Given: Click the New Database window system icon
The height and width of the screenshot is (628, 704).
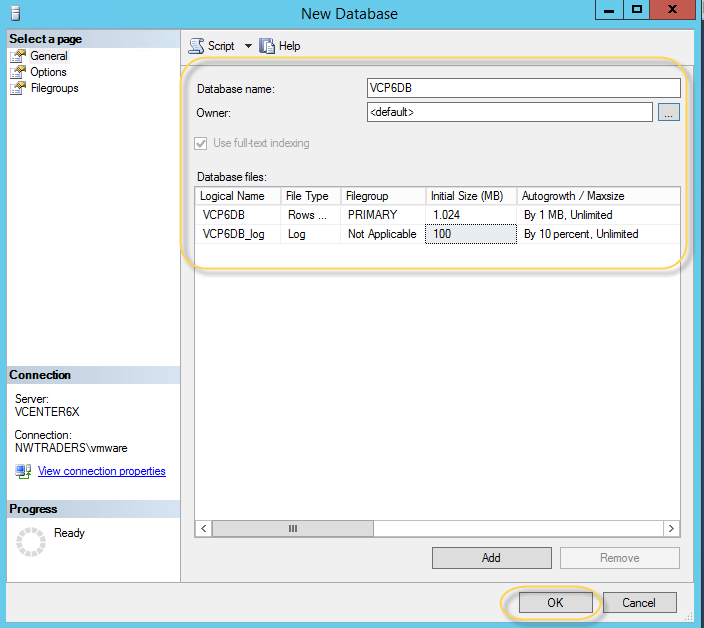Looking at the screenshot, I should [11, 13].
